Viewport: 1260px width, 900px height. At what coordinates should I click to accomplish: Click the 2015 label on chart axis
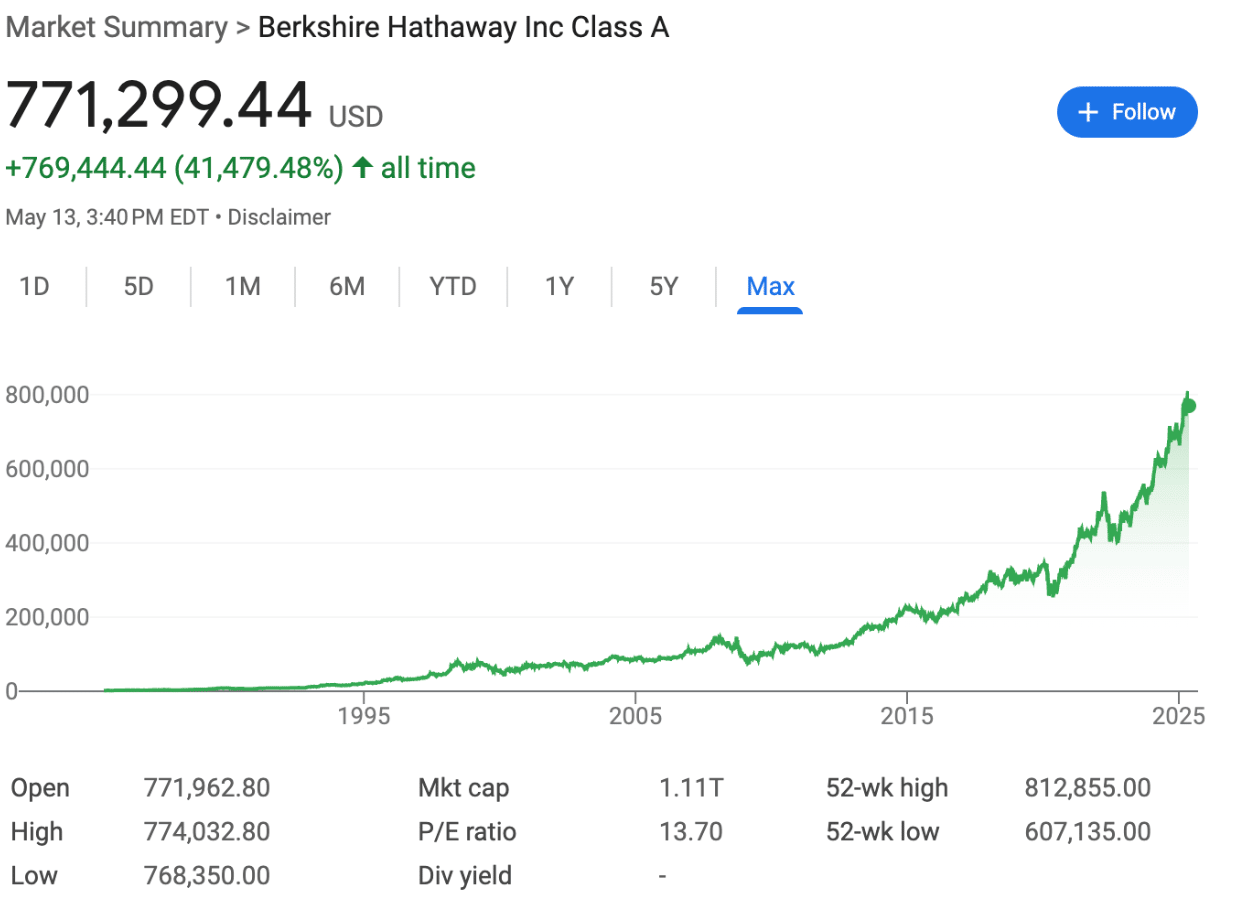tap(907, 717)
